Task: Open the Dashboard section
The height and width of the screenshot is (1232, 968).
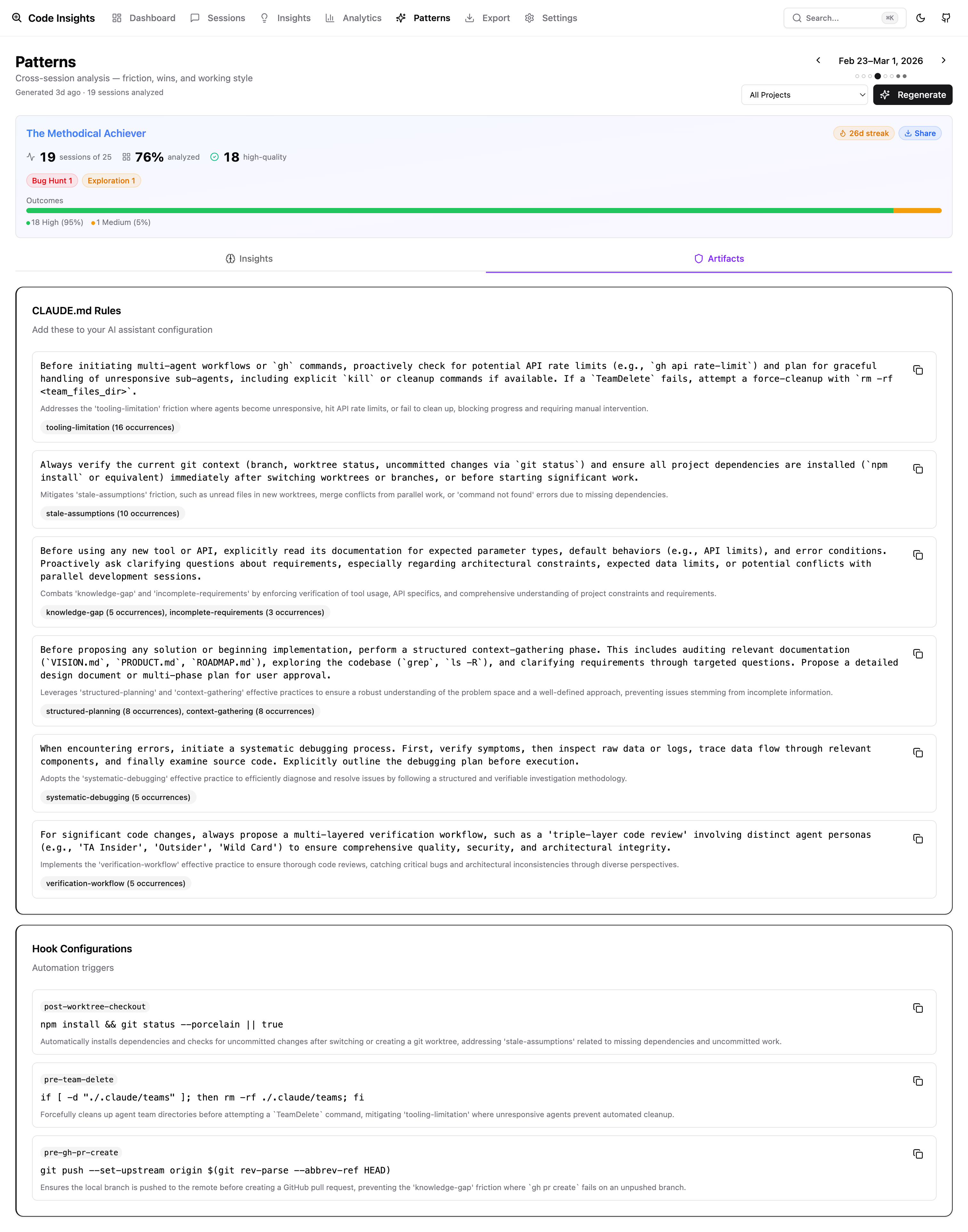Action: click(151, 18)
